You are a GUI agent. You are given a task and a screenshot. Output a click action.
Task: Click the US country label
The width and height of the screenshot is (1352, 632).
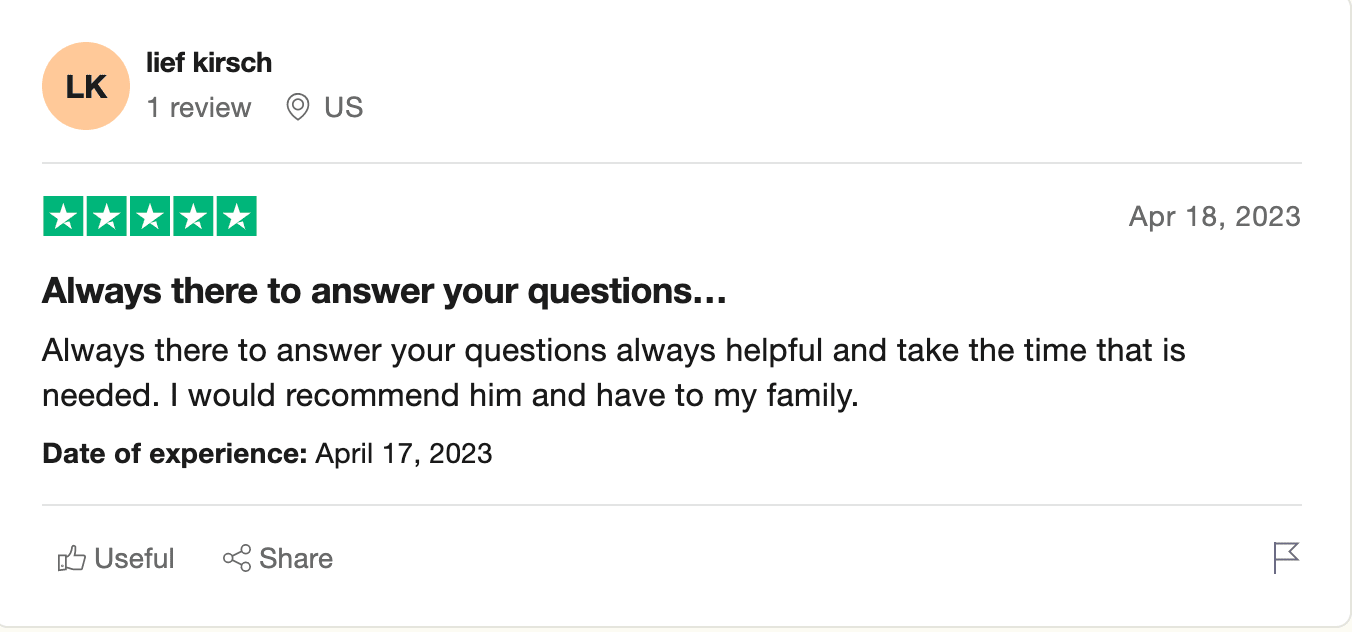point(343,107)
